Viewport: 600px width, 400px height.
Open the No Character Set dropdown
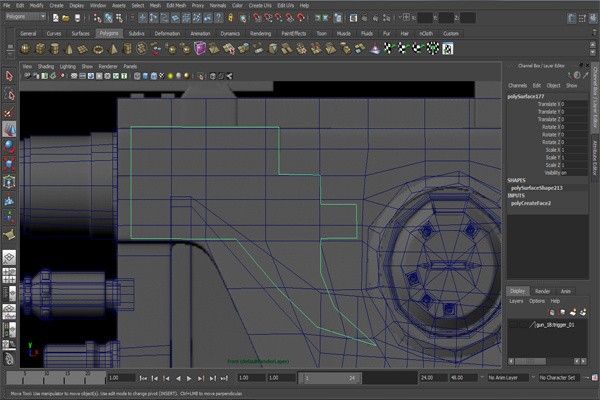click(x=559, y=377)
